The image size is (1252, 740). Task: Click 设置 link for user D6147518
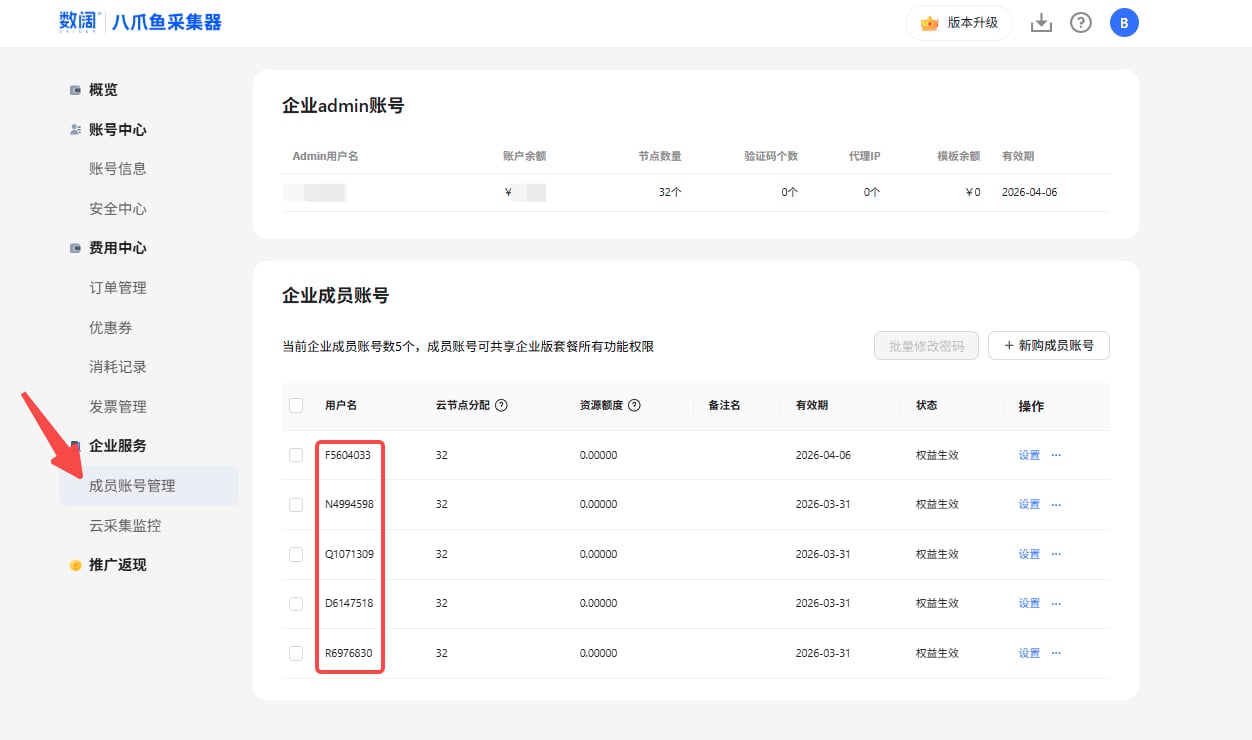click(1029, 603)
